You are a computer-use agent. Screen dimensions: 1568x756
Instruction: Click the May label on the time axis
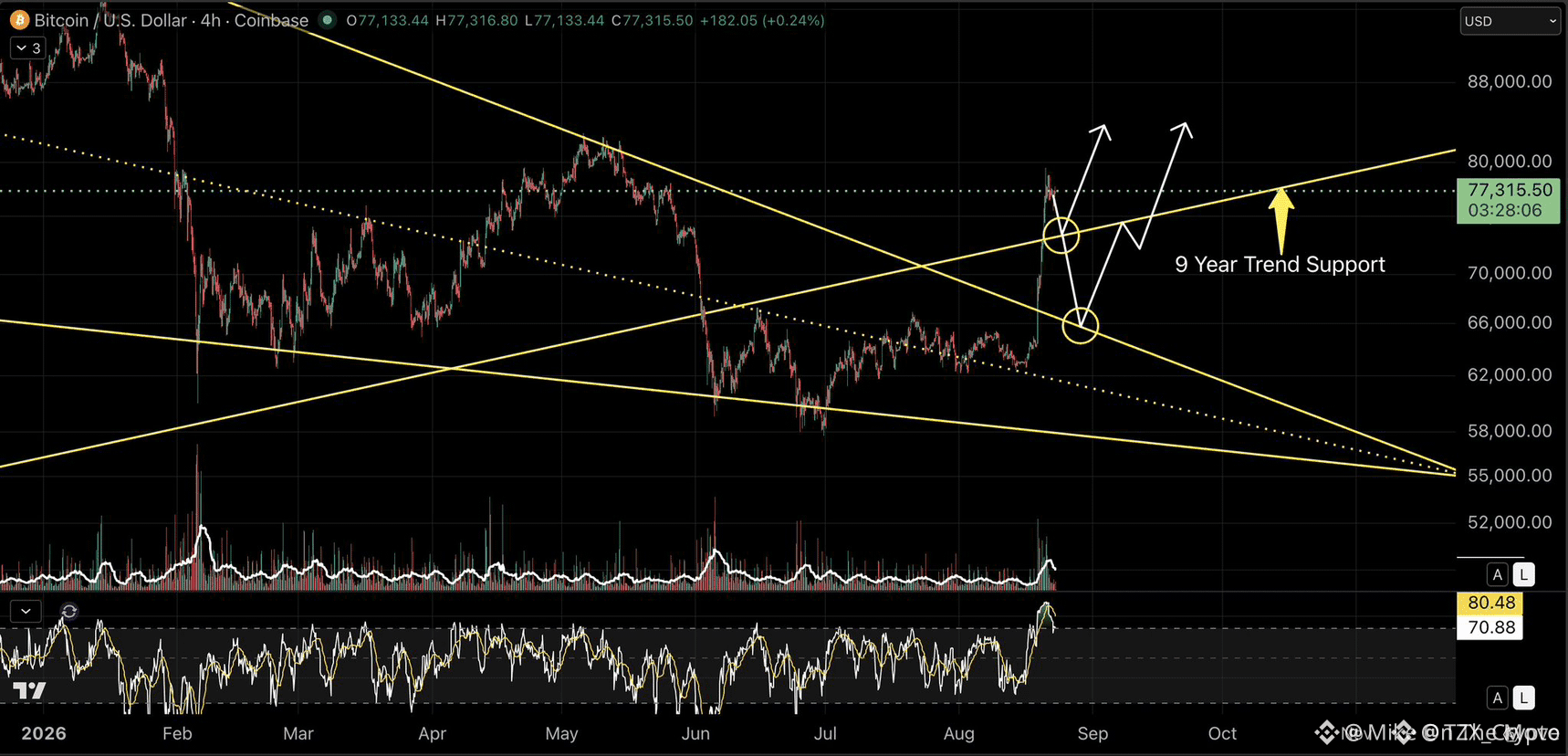coord(561,733)
